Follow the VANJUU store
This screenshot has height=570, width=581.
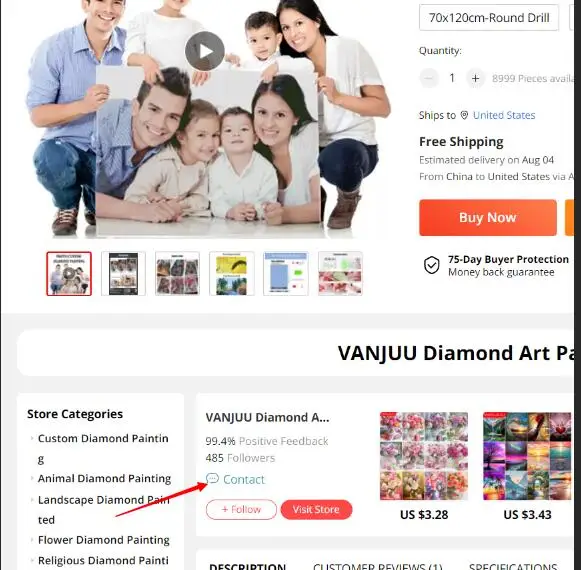click(x=241, y=510)
